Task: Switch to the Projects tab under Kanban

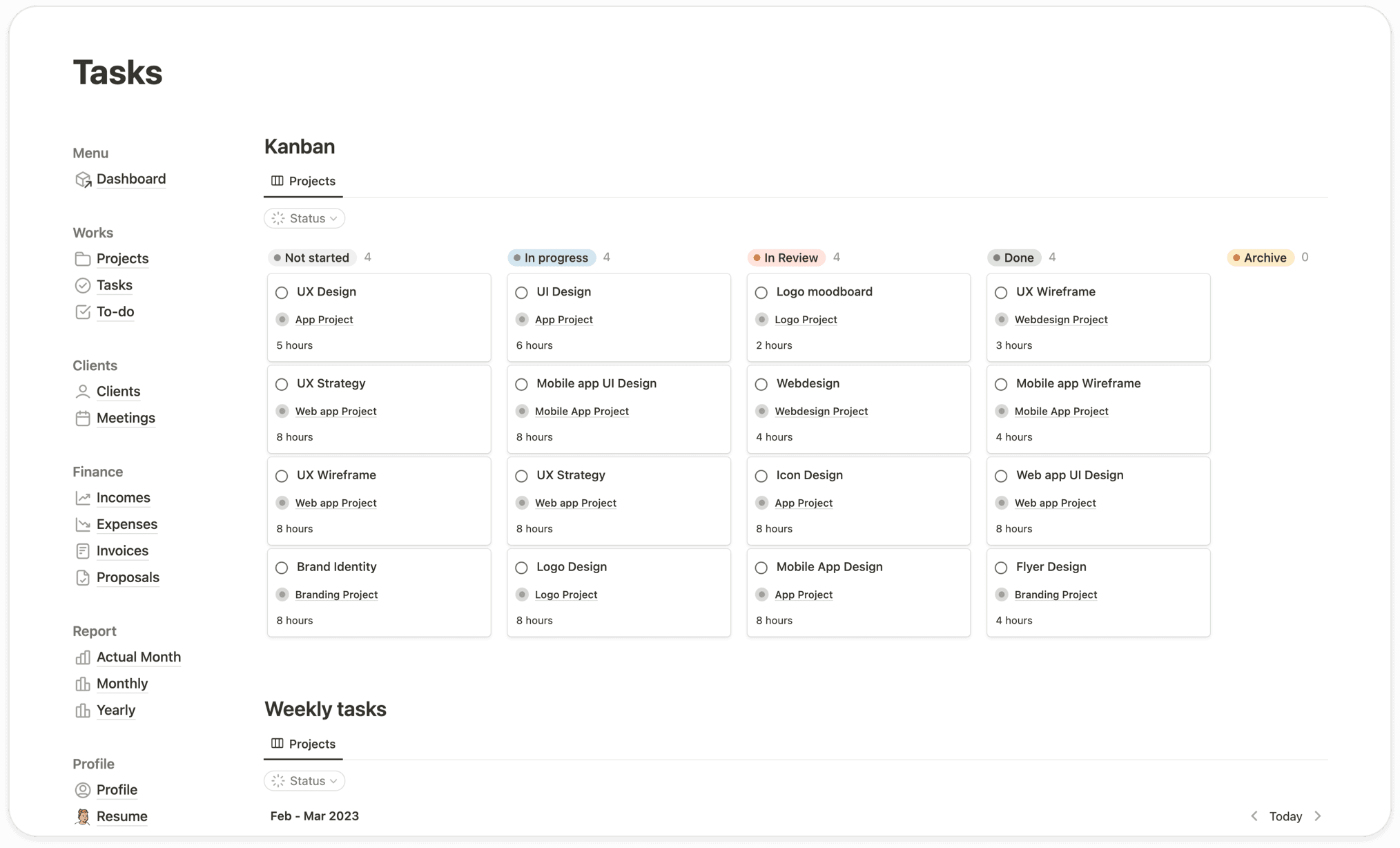Action: point(312,181)
